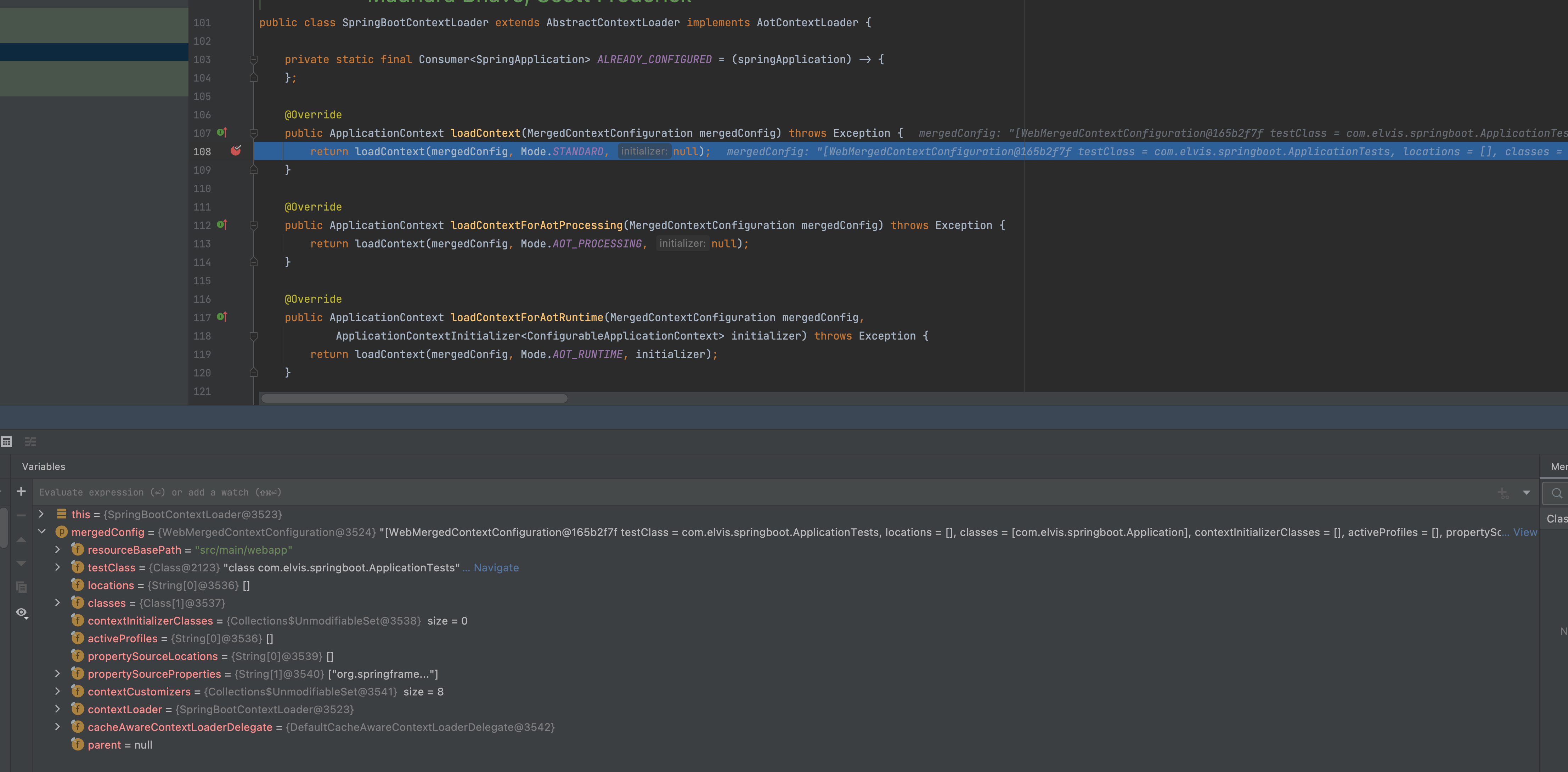This screenshot has height=772, width=1568.
Task: Expand the testClass field
Action: coord(57,567)
